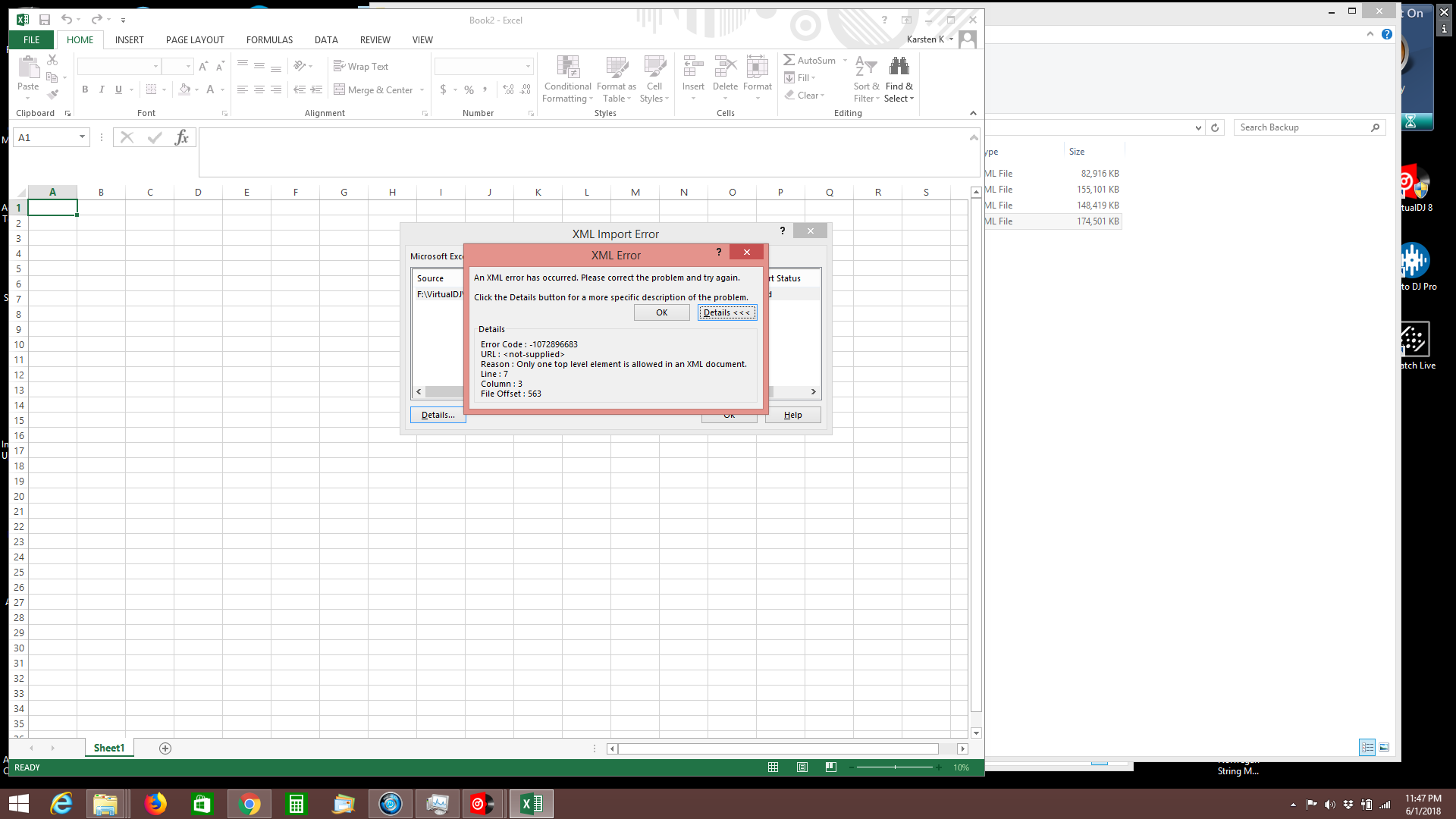The width and height of the screenshot is (1456, 819).
Task: Click the Sort & Filter icon
Action: click(x=866, y=67)
